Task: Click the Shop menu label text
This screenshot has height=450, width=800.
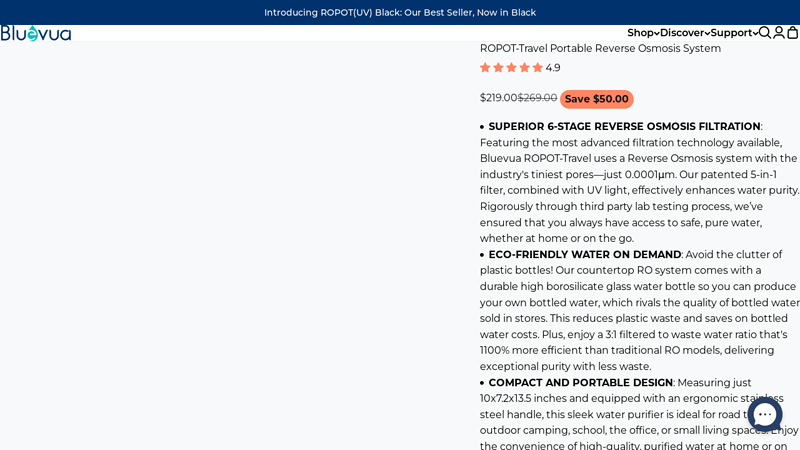Action: tap(640, 33)
